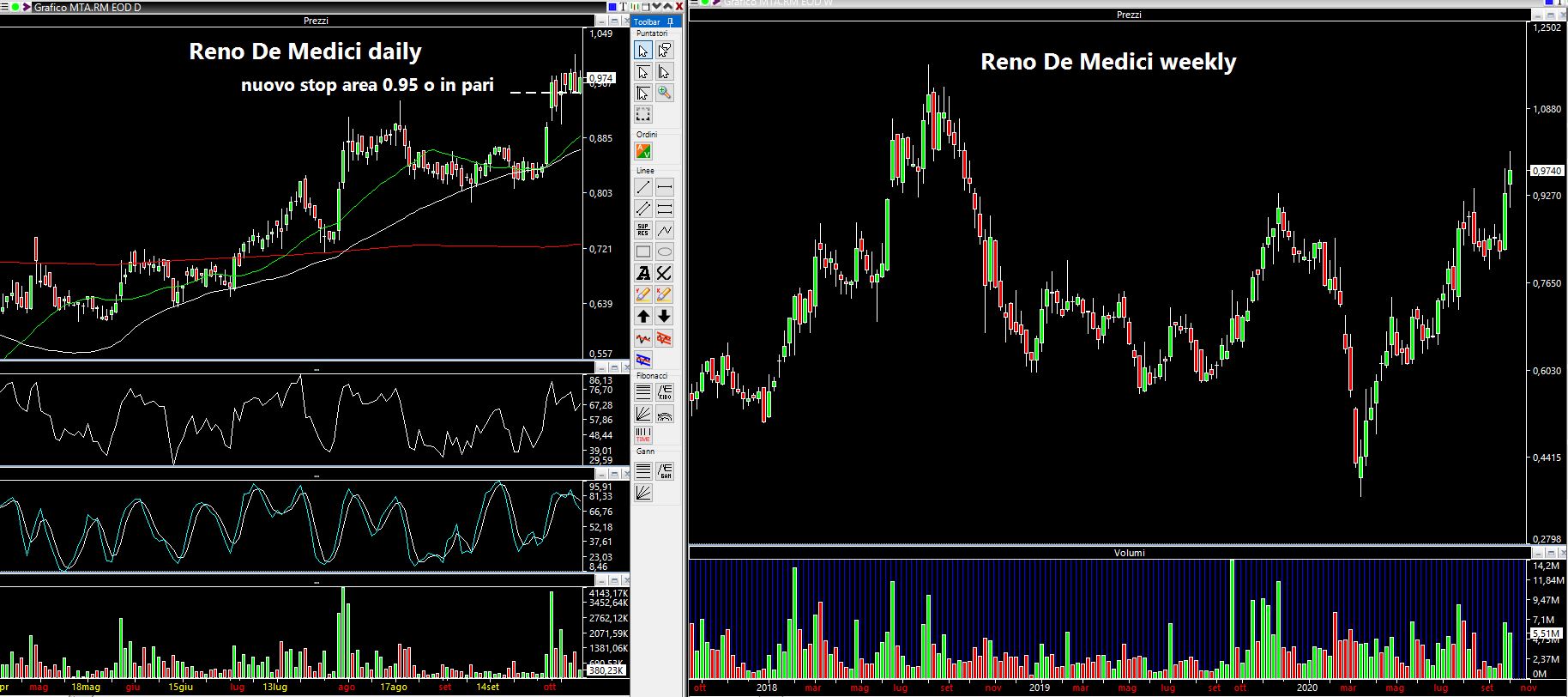Select the FIBO extension tool
This screenshot has height=697, width=1568.
(x=665, y=392)
